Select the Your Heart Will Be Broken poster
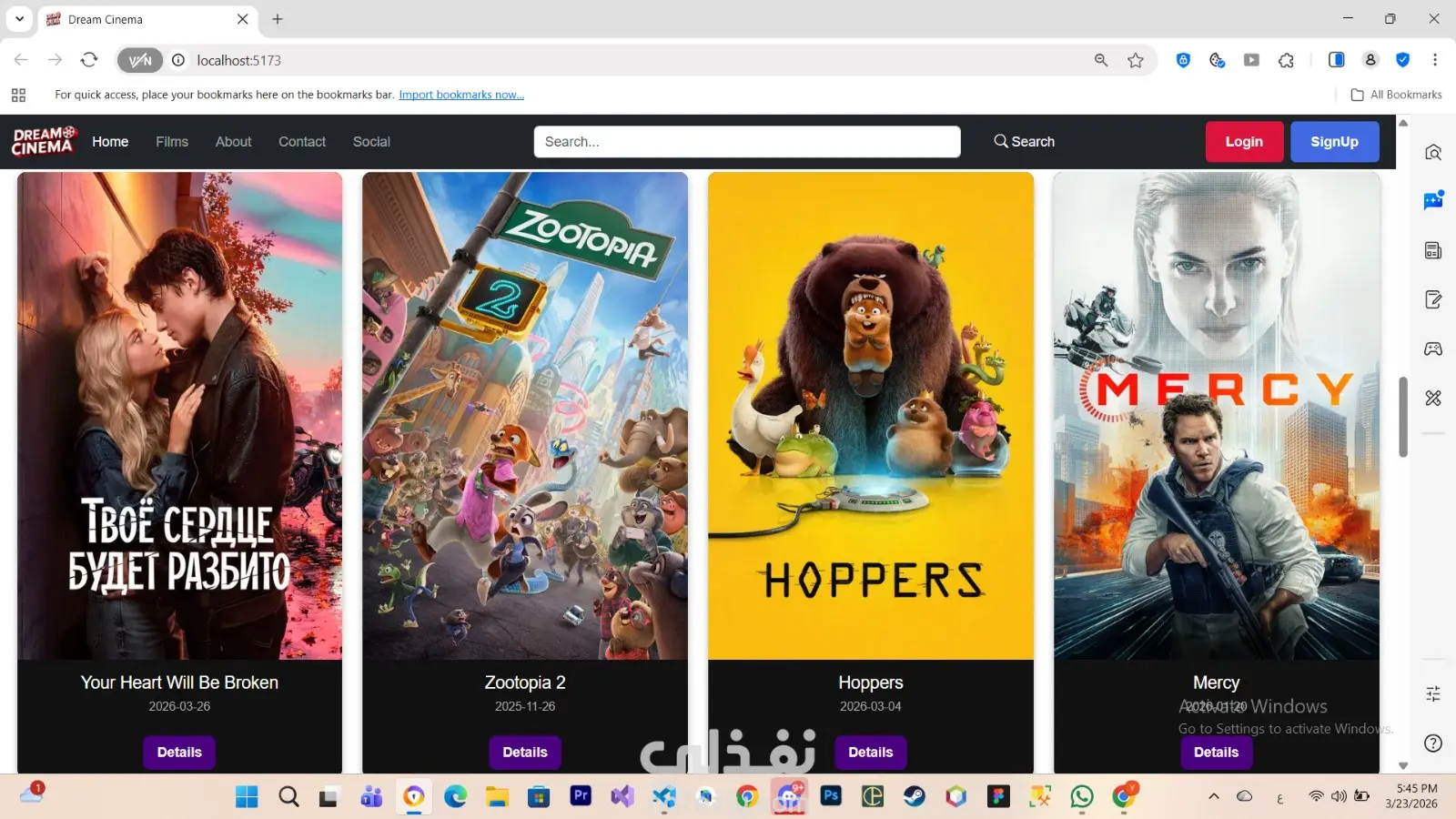Viewport: 1456px width, 819px height. coord(179,416)
